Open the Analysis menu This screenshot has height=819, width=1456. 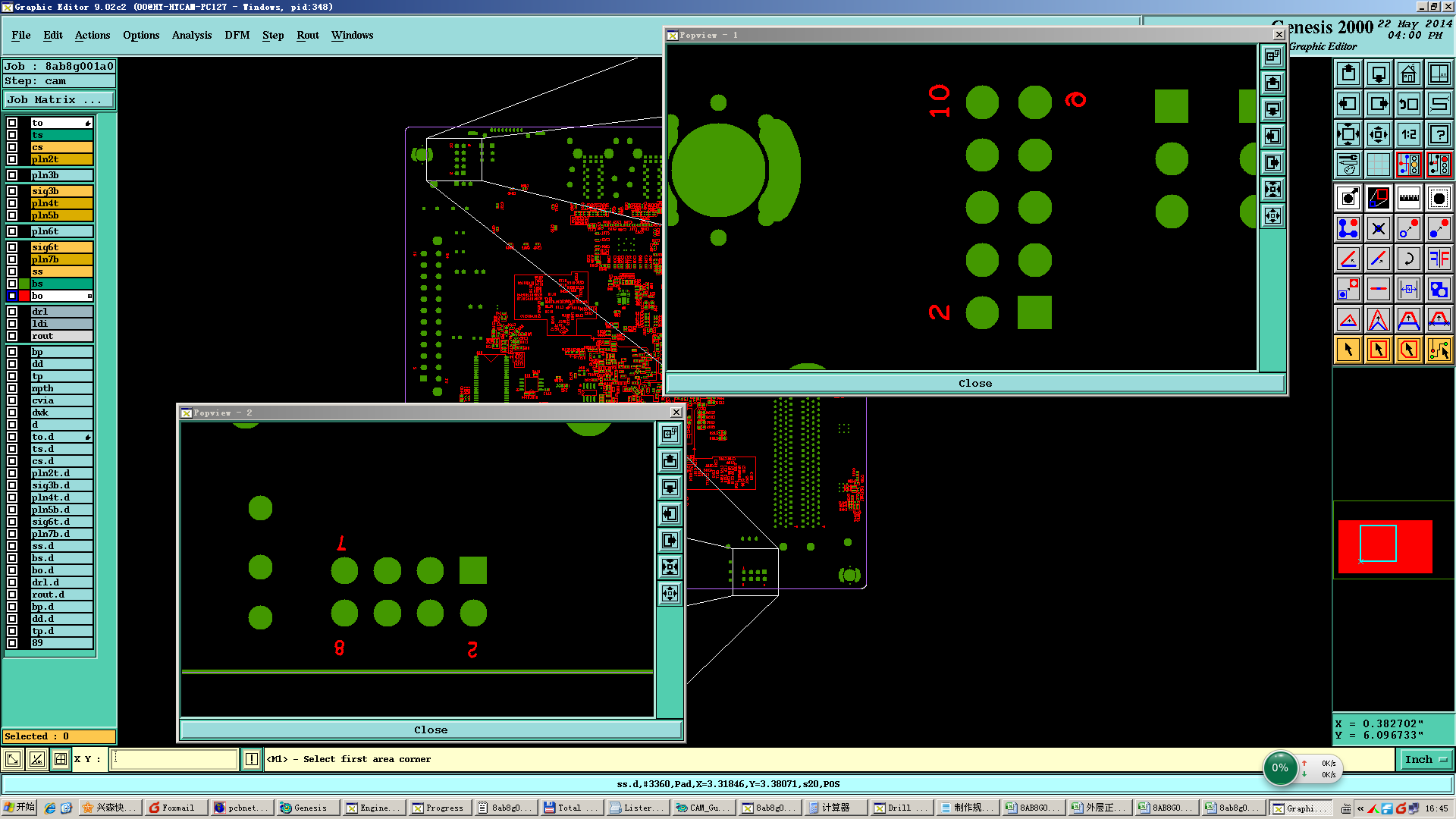tap(192, 35)
